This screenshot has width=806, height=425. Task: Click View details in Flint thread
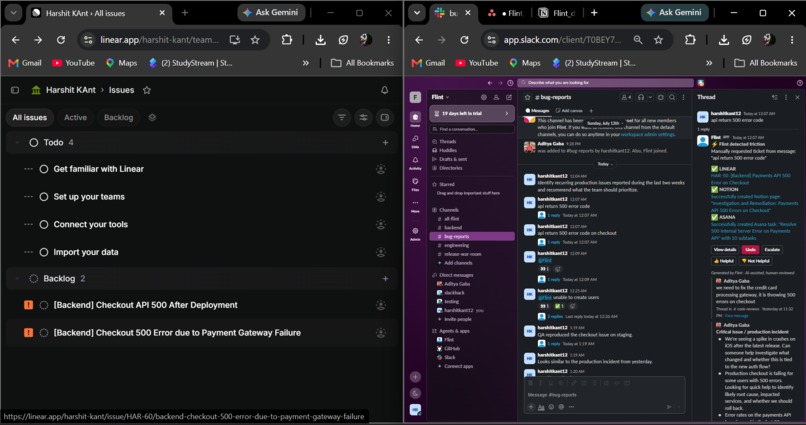click(725, 250)
